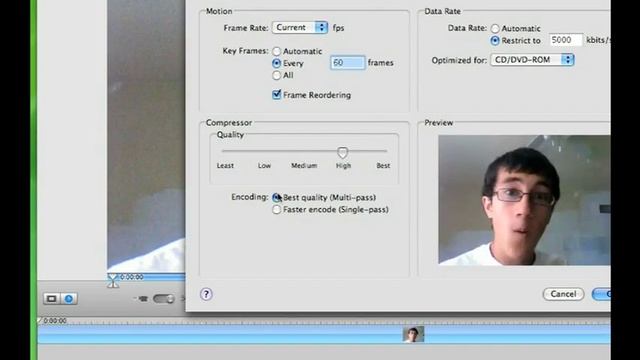
Task: Set Data Rate to Automatic
Action: point(495,29)
